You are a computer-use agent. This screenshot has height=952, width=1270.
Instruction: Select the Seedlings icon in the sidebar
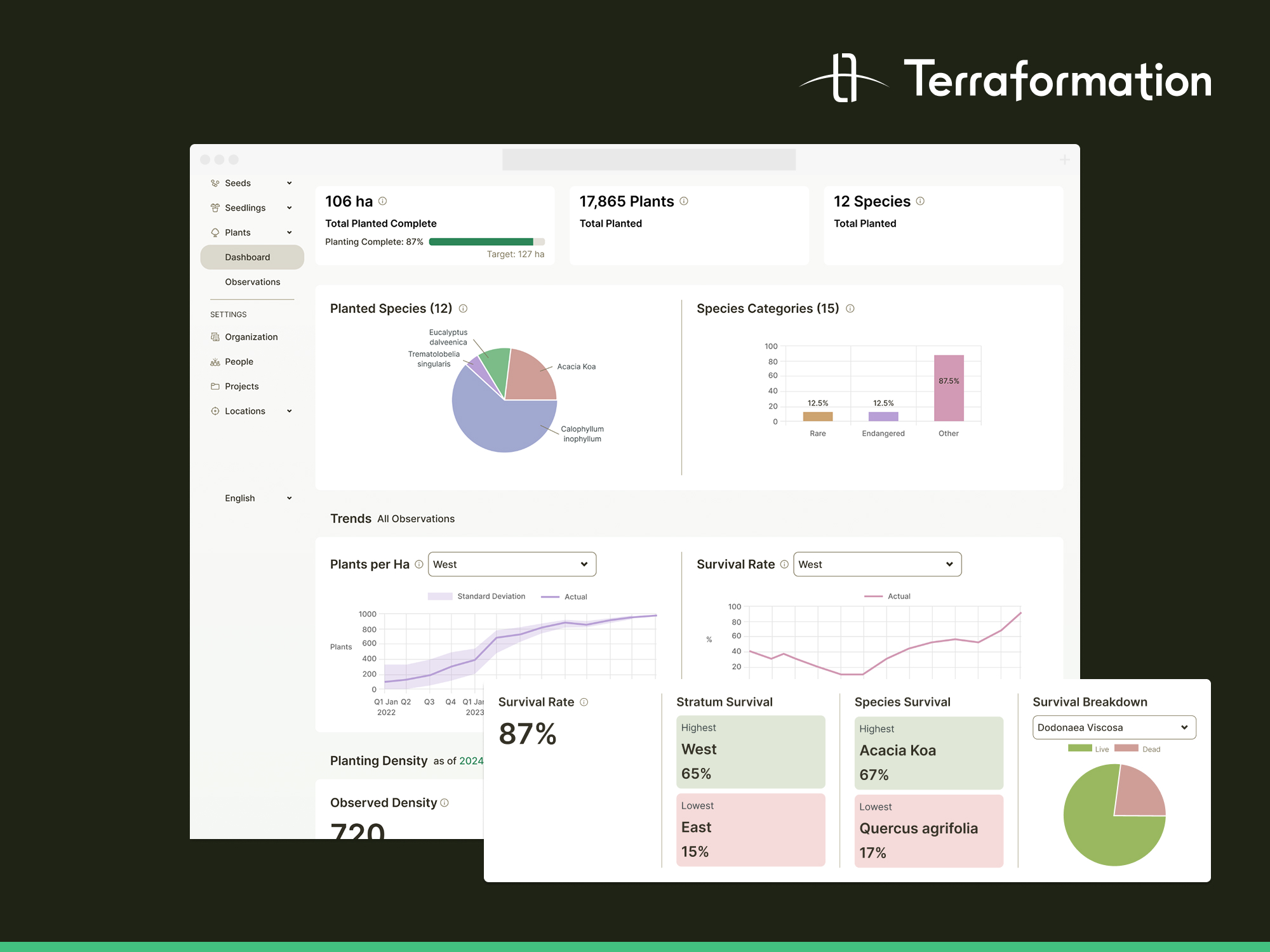click(215, 208)
